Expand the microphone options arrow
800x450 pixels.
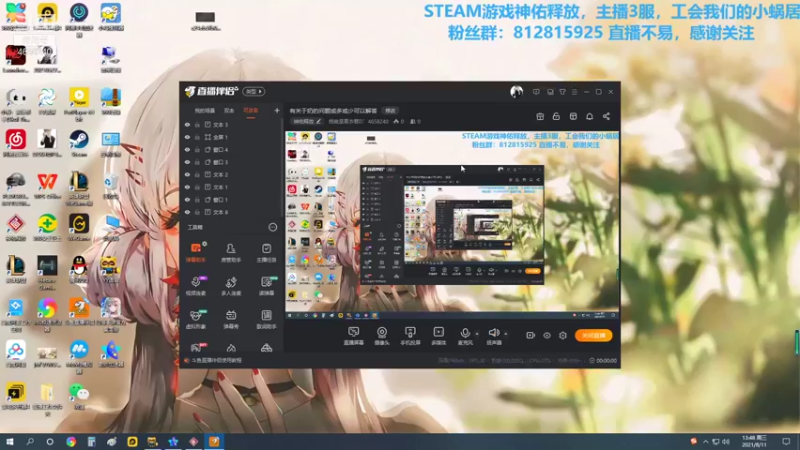(x=477, y=334)
